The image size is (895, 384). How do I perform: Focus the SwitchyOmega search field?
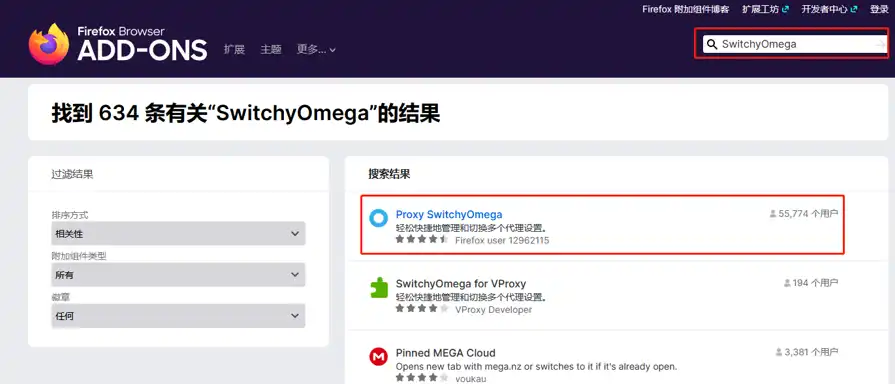pyautogui.click(x=796, y=44)
